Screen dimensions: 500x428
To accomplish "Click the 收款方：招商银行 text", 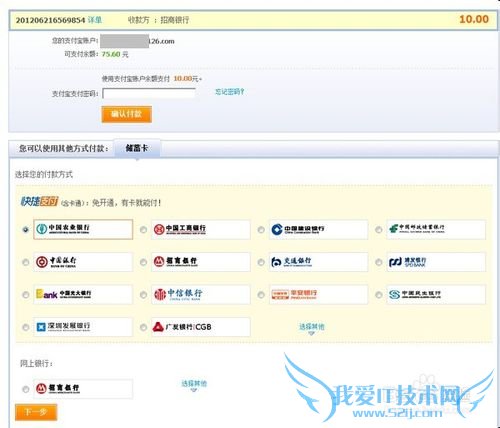I will 159,20.
